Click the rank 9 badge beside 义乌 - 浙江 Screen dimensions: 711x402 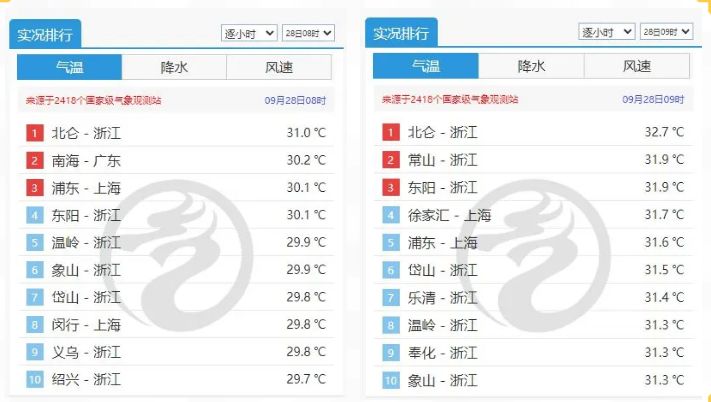point(34,352)
